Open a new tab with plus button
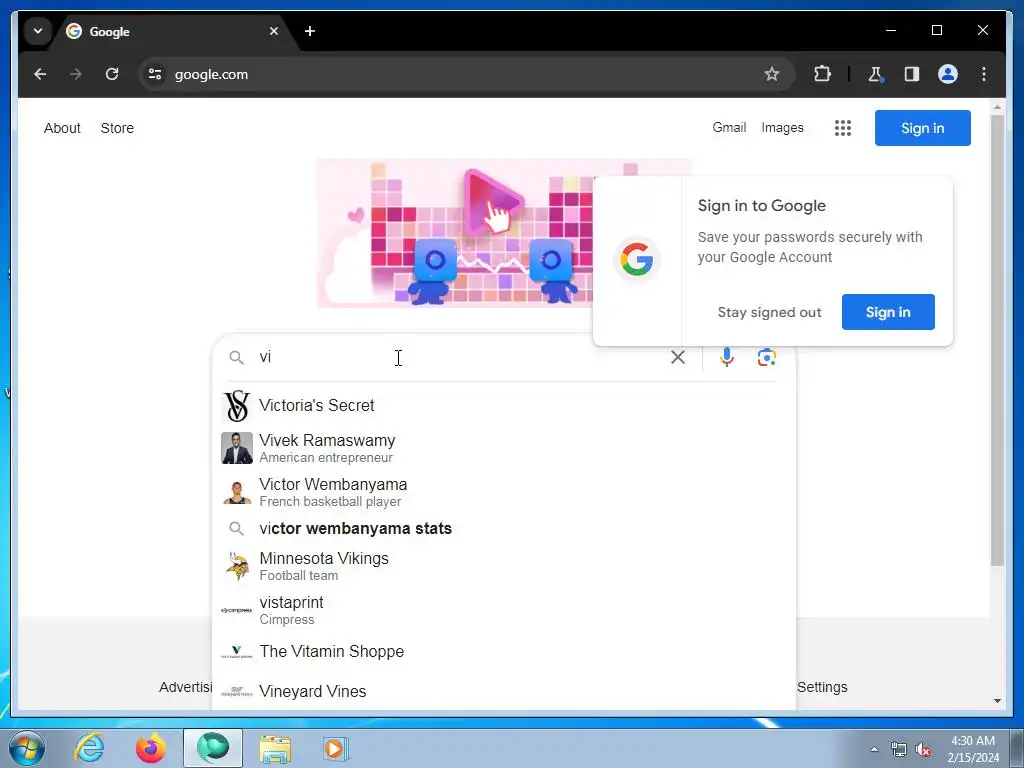This screenshot has height=768, width=1024. click(x=310, y=31)
